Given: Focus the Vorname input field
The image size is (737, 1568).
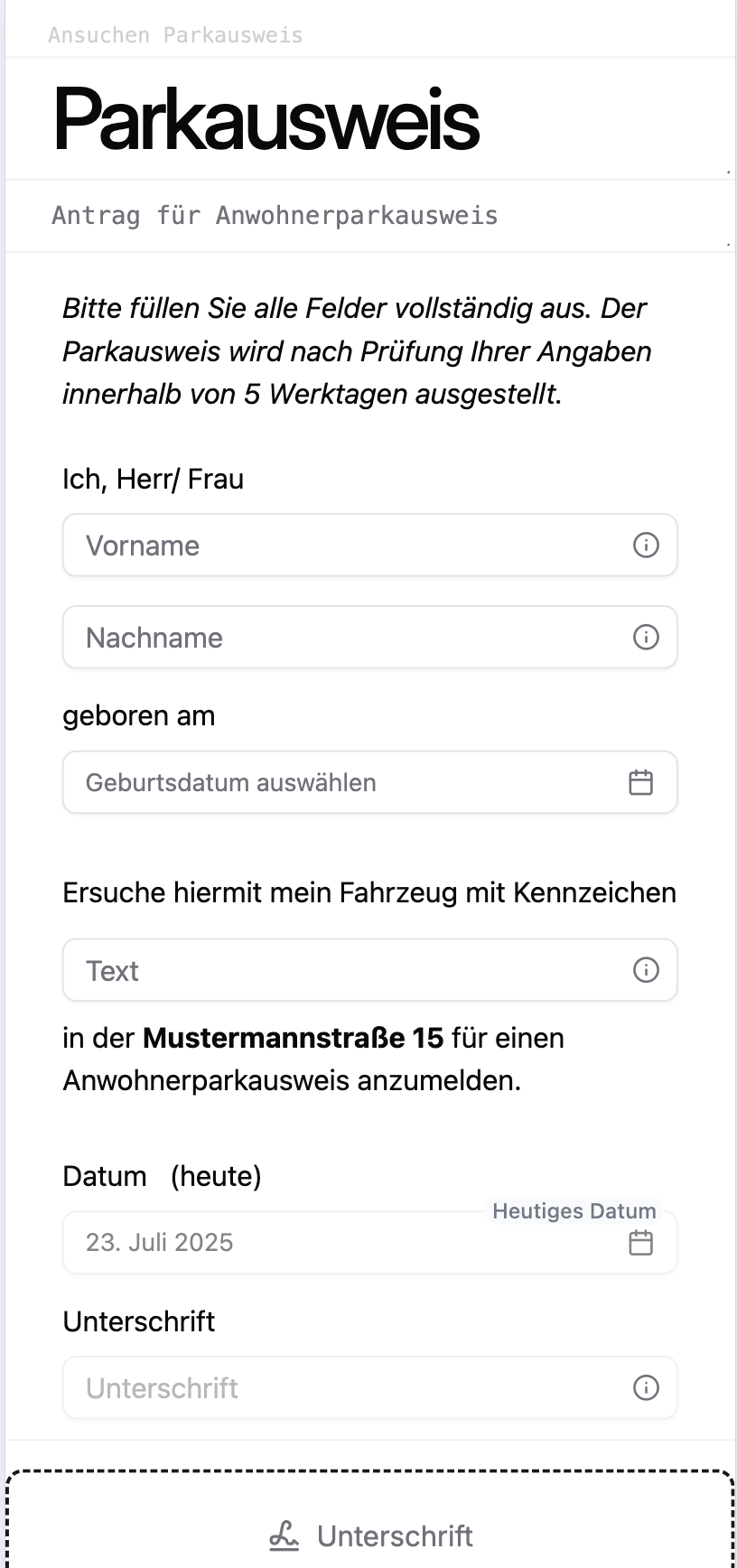Looking at the screenshot, I should 343,546.
